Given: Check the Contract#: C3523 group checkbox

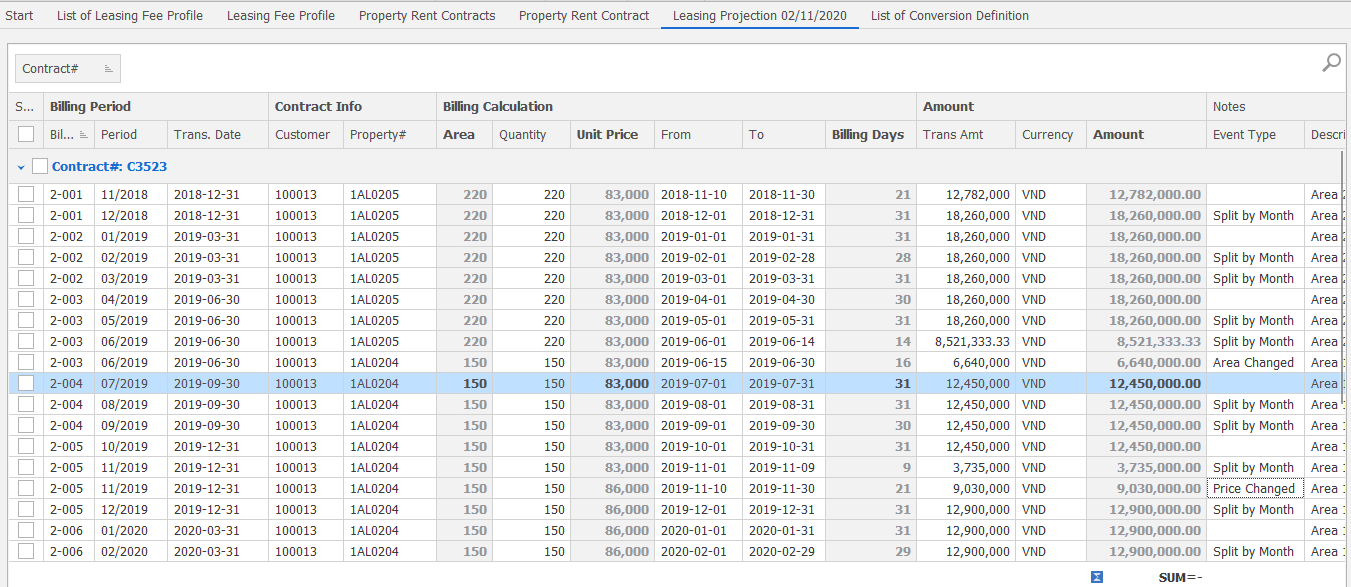Looking at the screenshot, I should tap(40, 166).
